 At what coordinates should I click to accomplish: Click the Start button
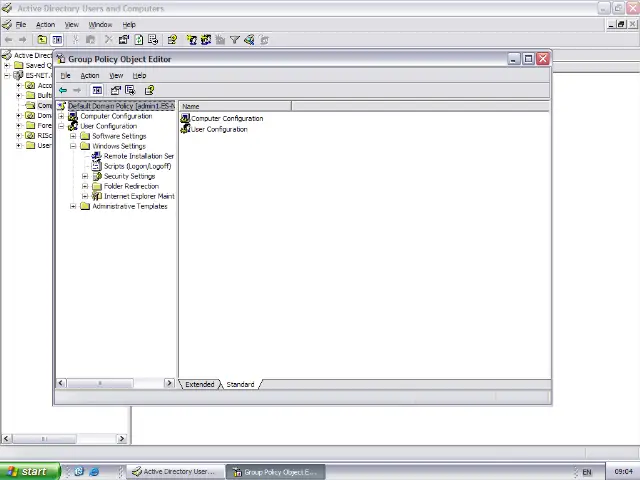click(x=30, y=471)
